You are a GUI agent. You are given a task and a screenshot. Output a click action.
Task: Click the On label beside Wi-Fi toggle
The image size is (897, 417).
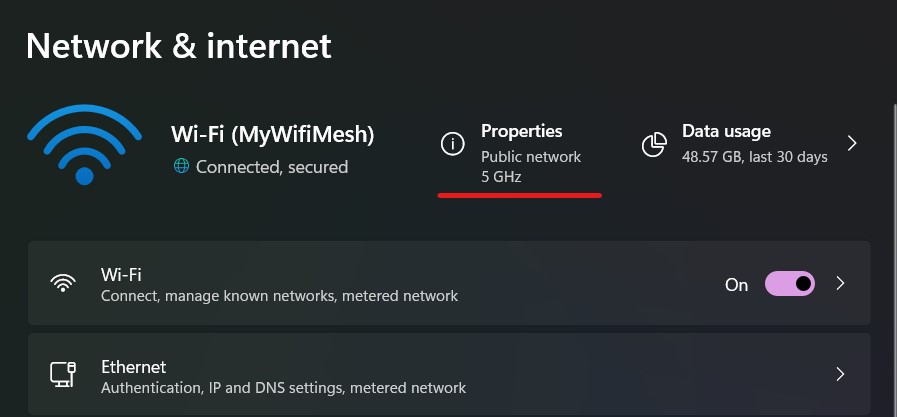click(x=736, y=285)
